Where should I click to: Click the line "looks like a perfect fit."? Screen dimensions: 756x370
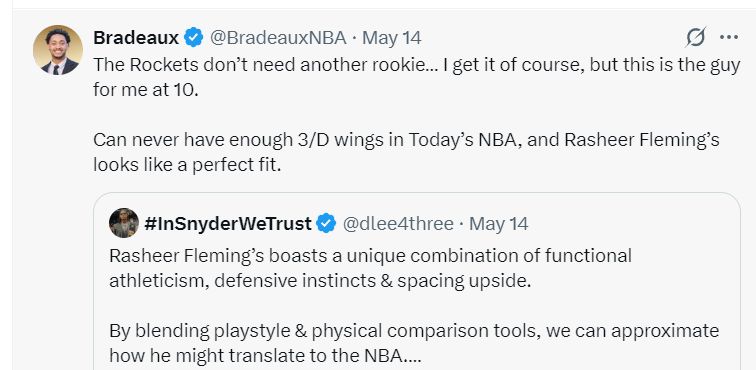187,165
